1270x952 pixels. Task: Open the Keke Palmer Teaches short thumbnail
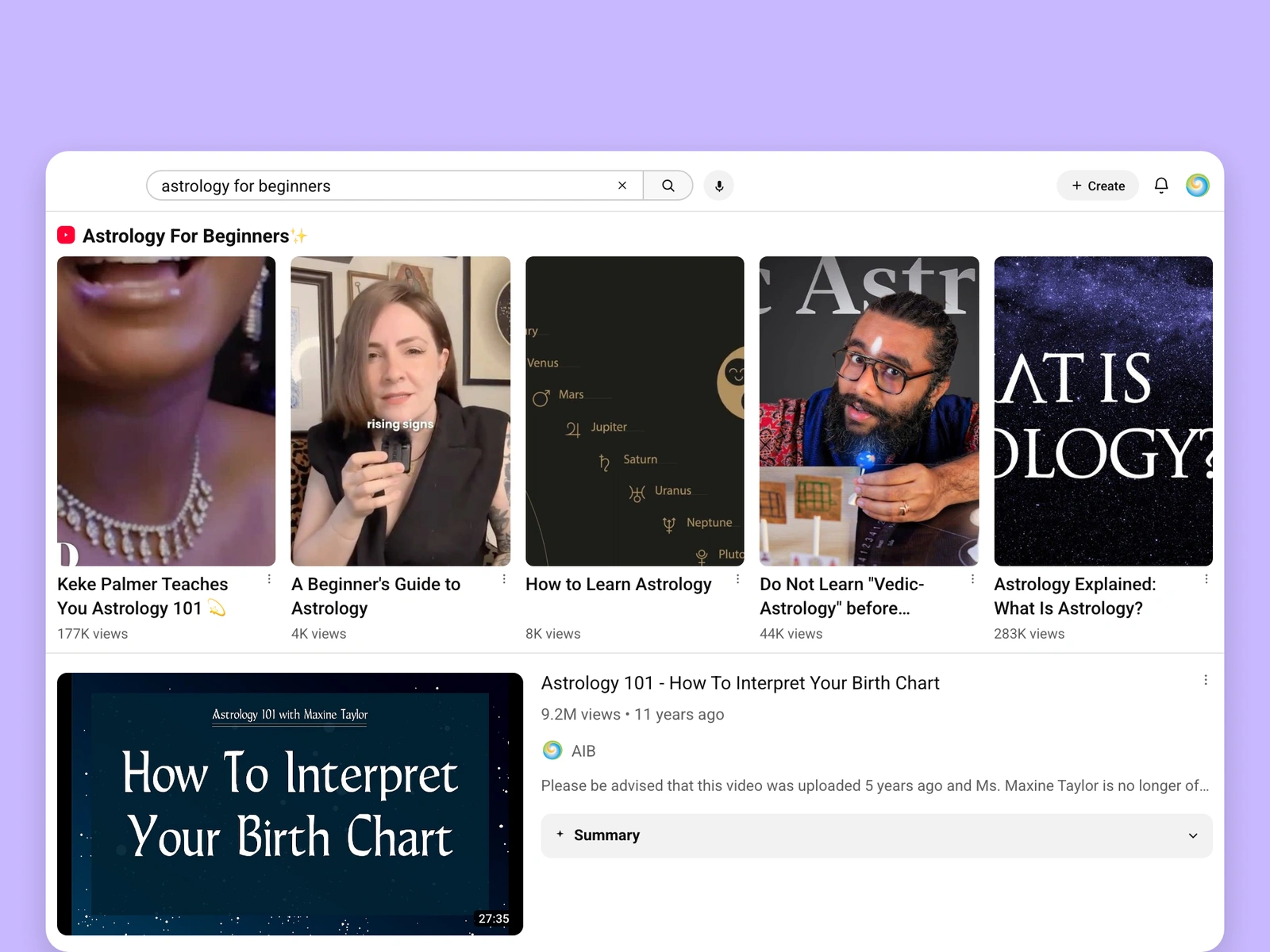[x=167, y=411]
